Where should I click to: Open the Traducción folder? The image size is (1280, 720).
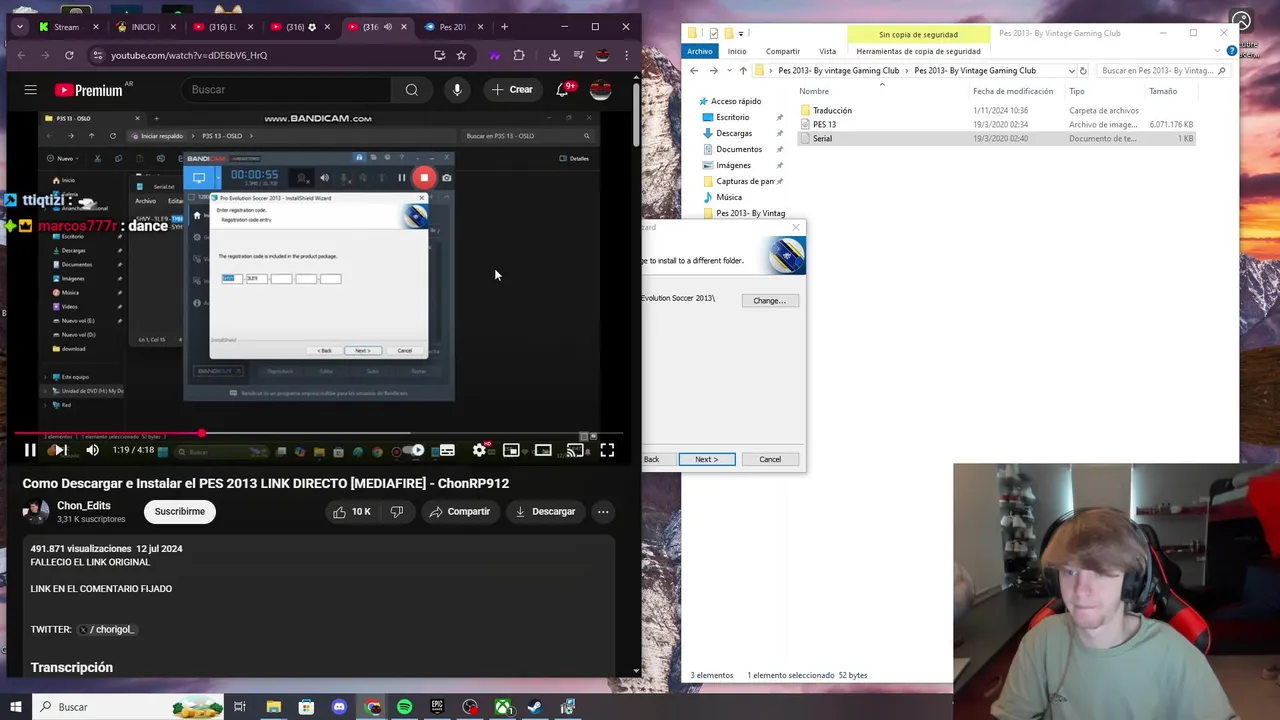(832, 111)
